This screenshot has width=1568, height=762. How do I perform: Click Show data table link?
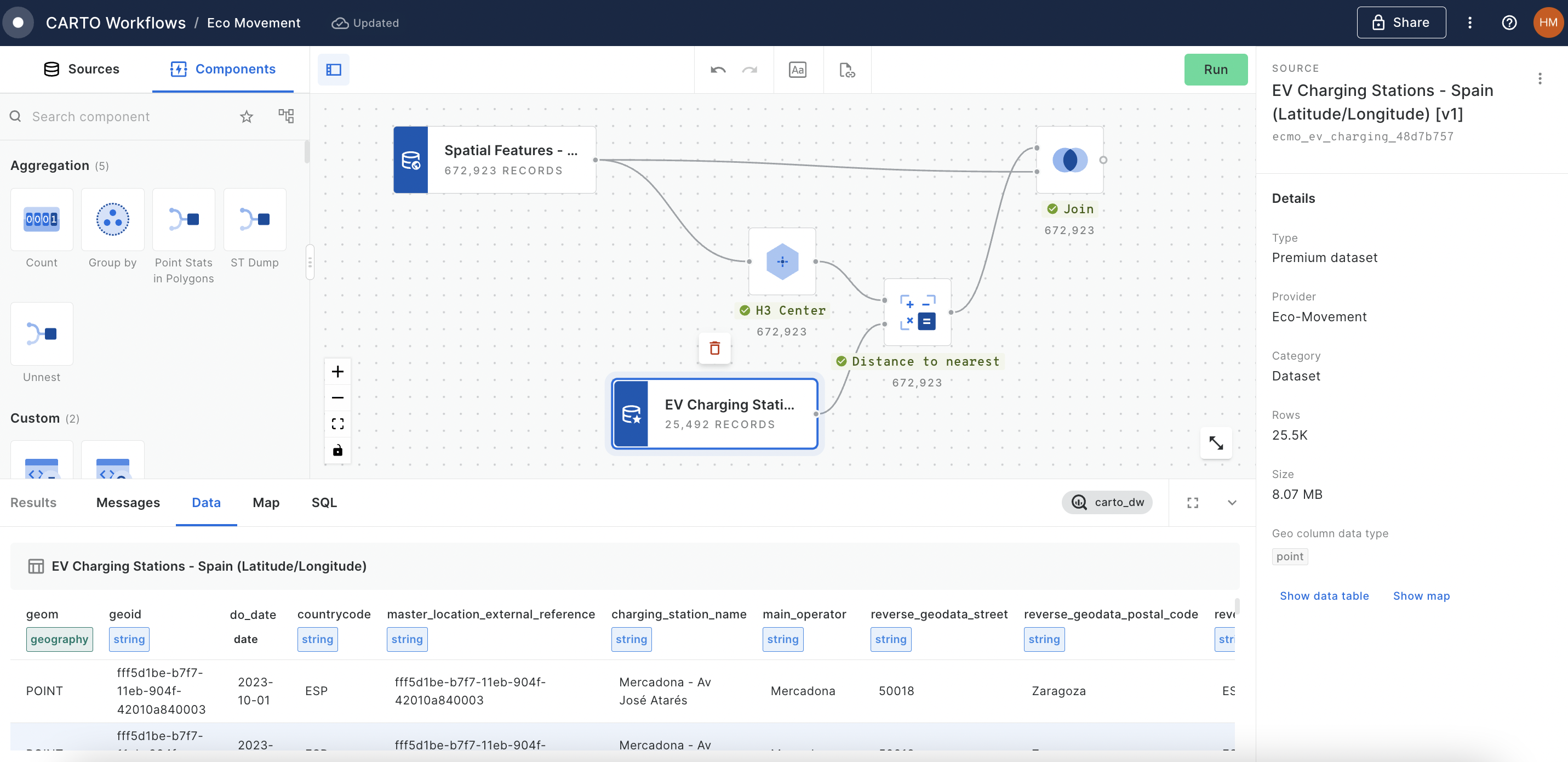click(x=1324, y=595)
